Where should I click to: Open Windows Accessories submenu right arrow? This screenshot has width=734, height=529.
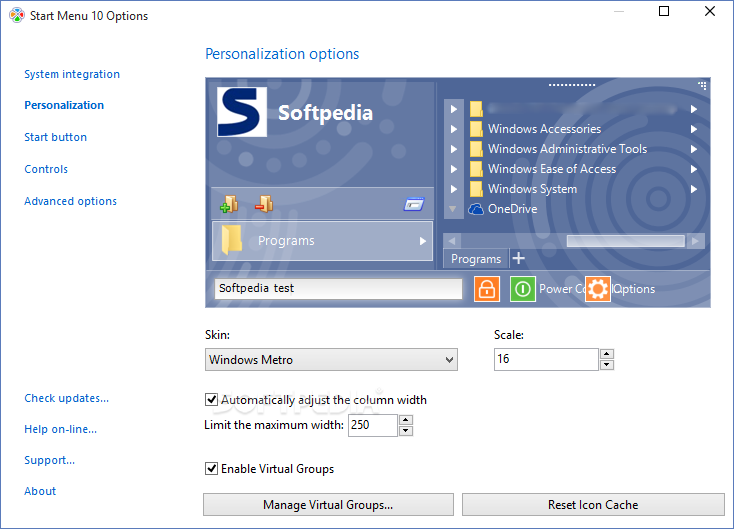(x=694, y=129)
